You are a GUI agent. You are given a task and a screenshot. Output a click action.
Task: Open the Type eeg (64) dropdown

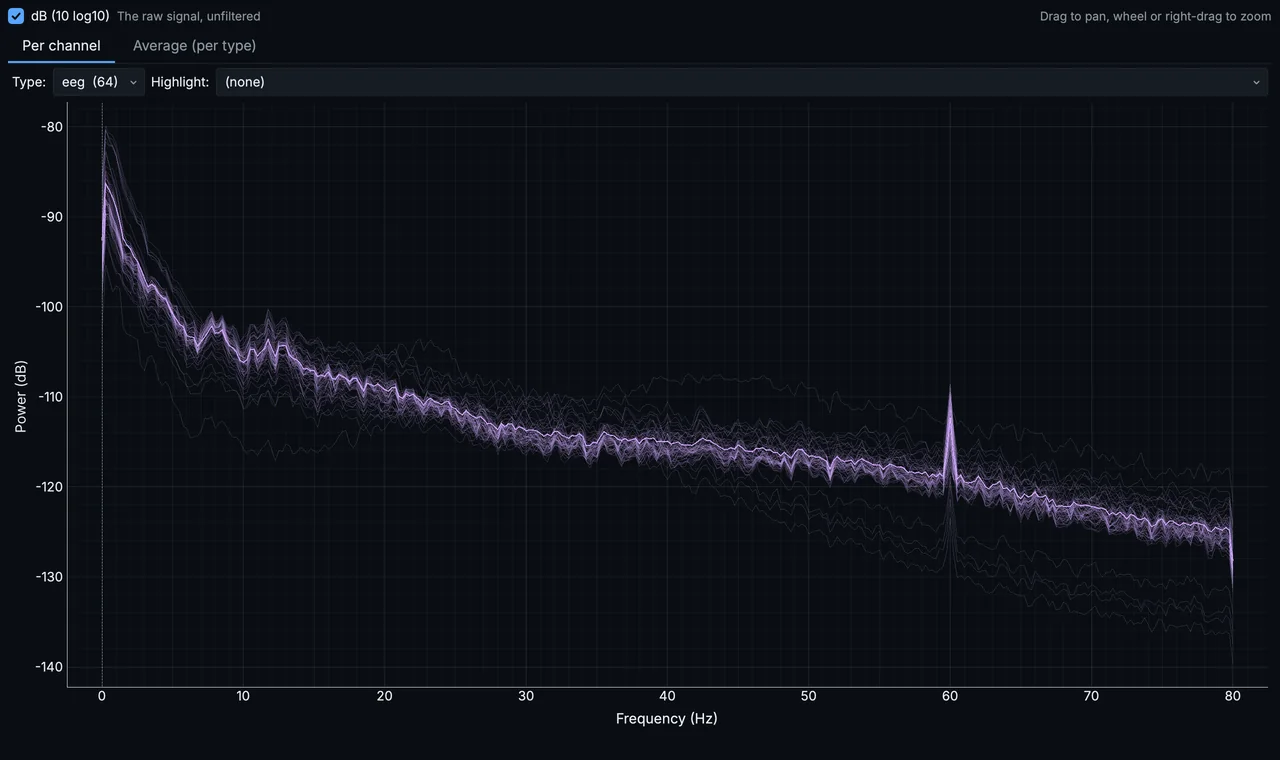click(x=99, y=82)
